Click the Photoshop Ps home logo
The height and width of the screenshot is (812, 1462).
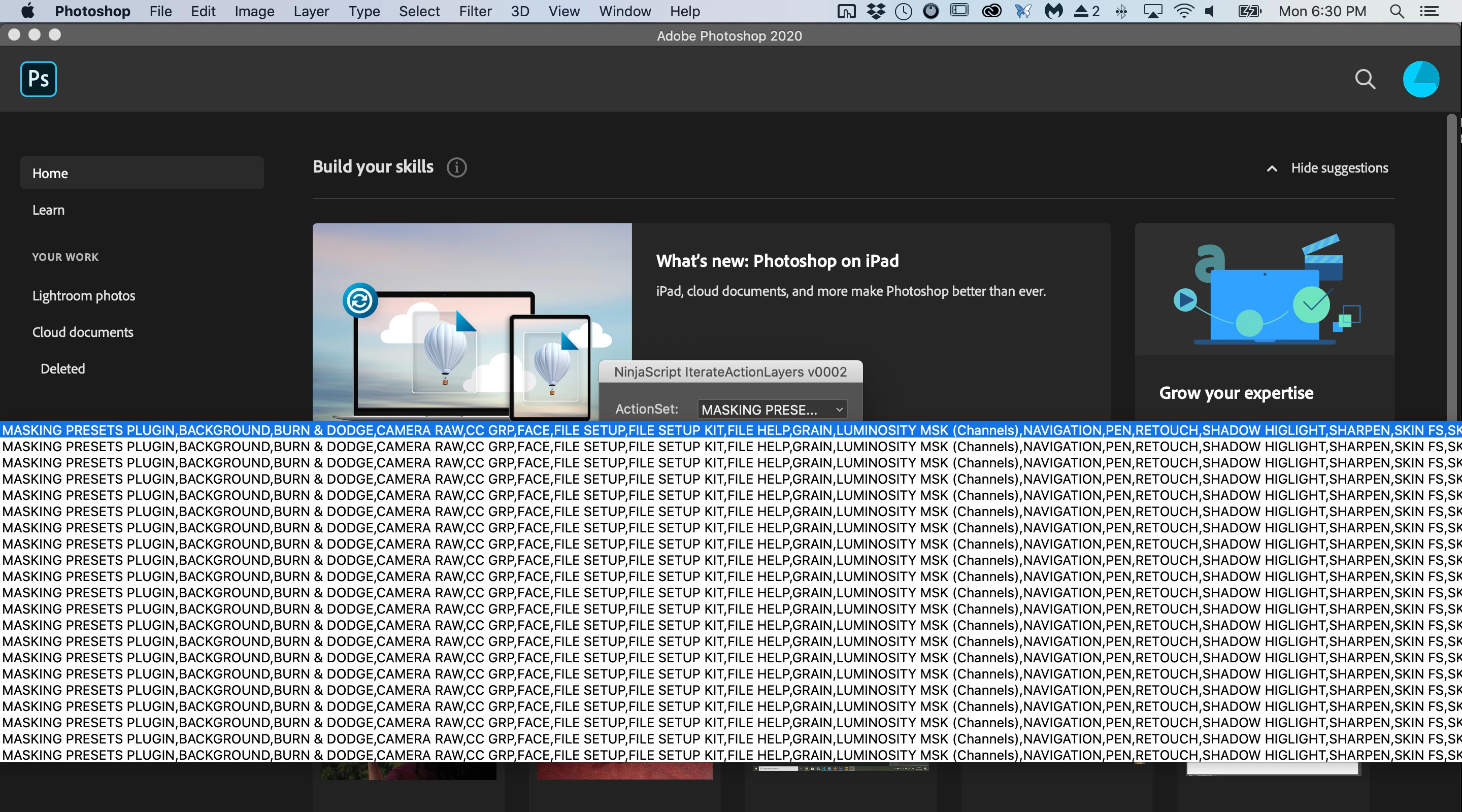[38, 79]
